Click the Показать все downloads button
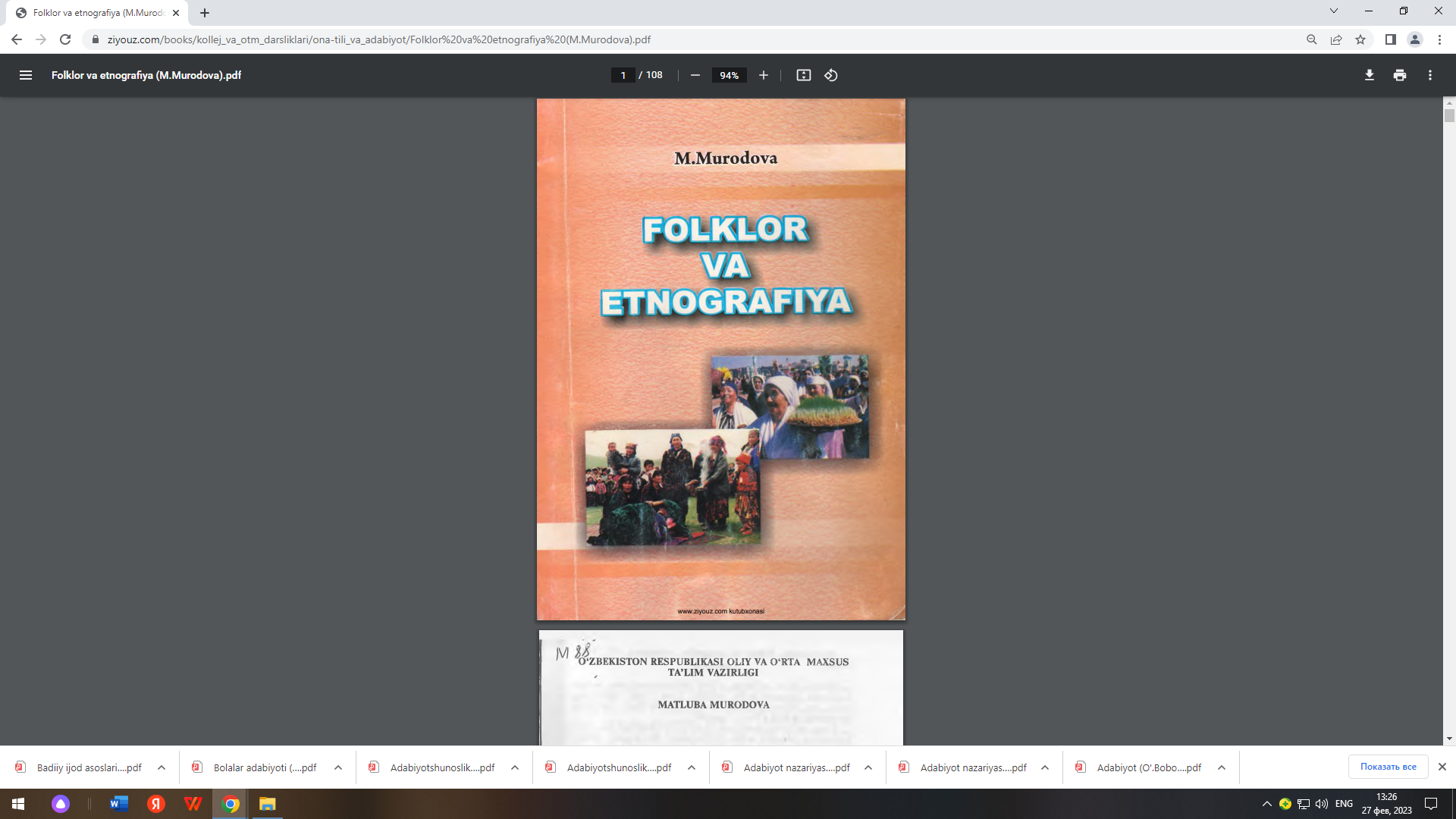The width and height of the screenshot is (1456, 819). point(1388,767)
